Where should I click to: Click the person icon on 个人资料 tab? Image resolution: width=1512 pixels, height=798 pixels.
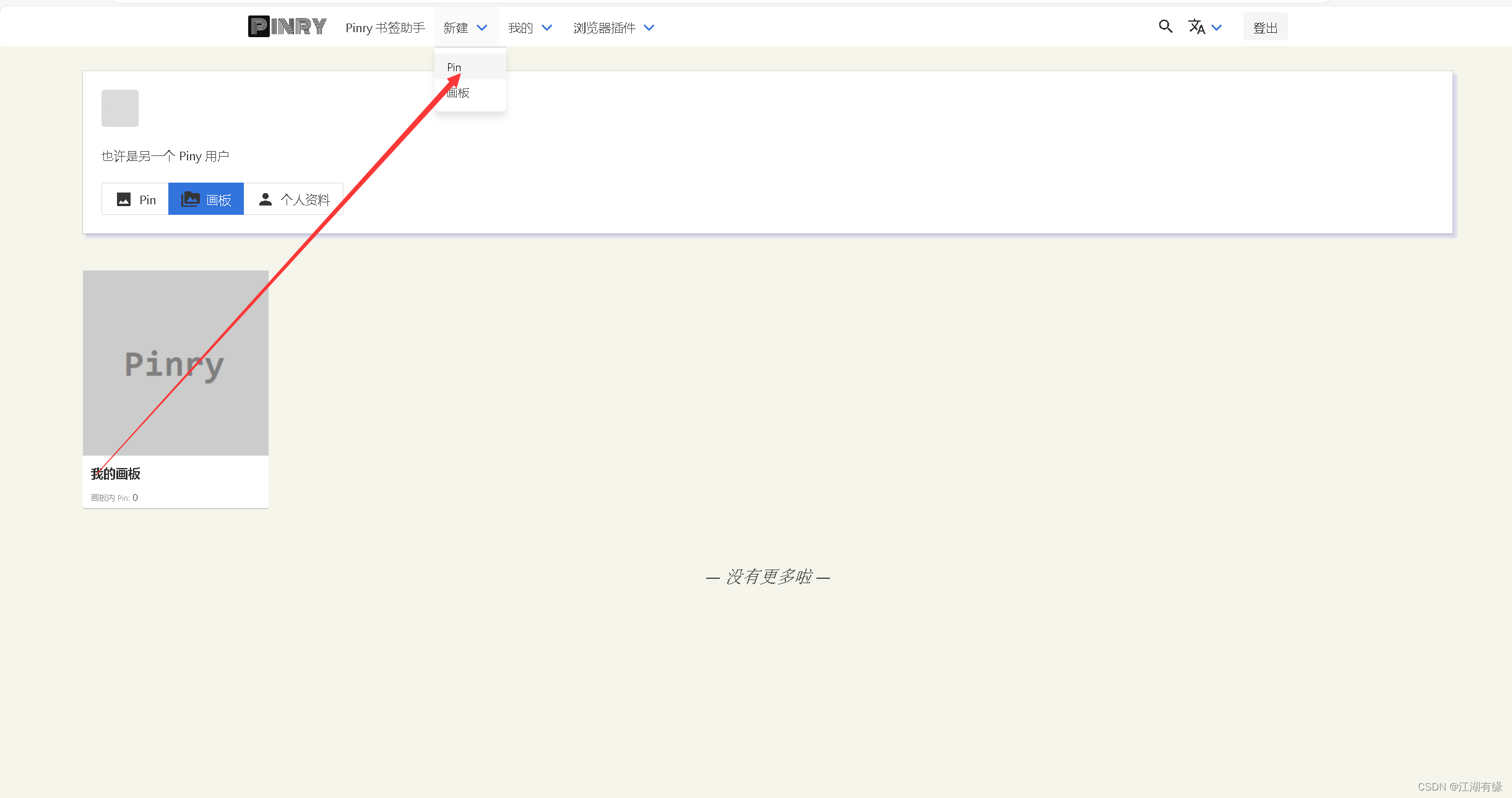(266, 199)
